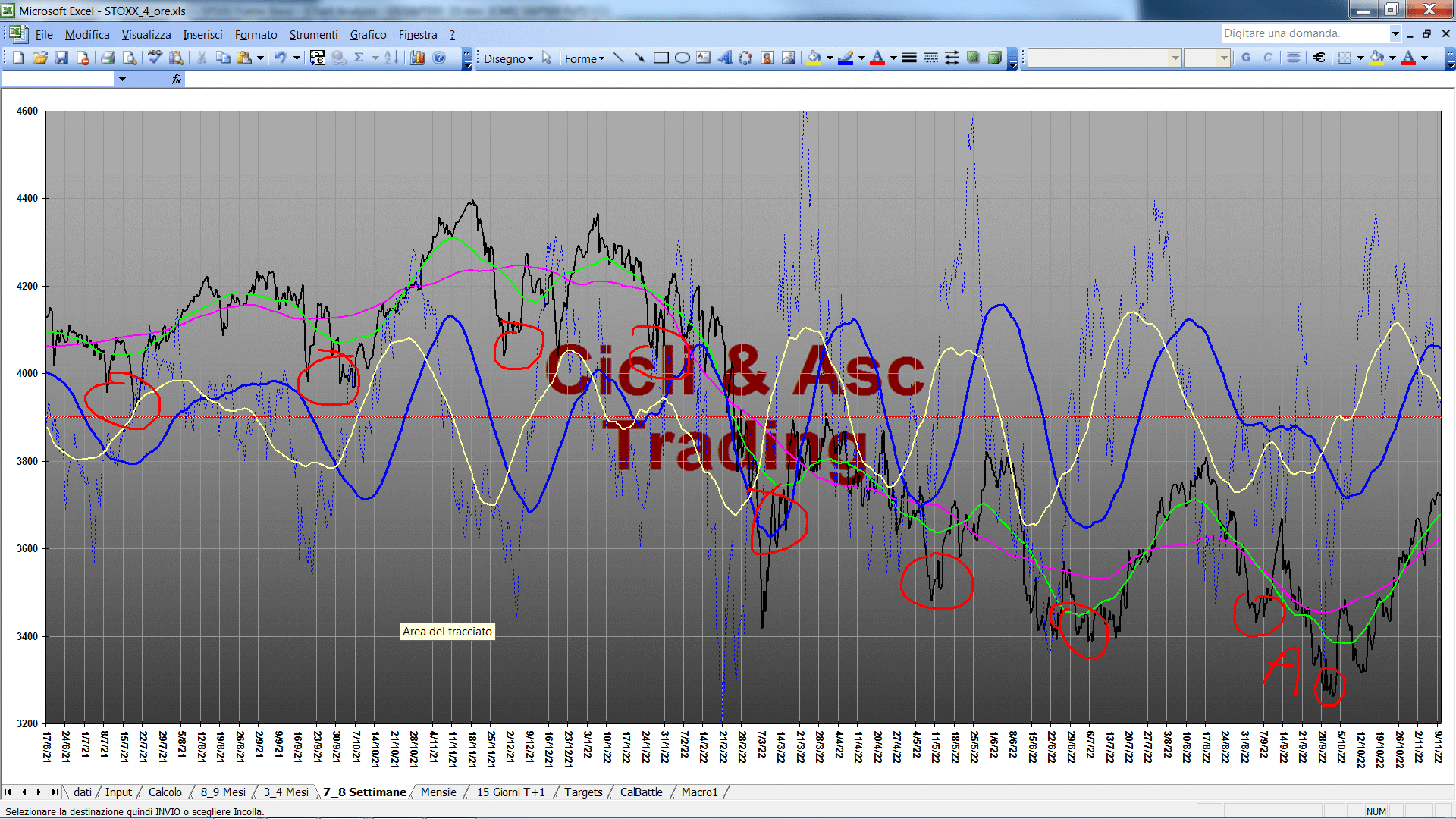Click the Copy icon in standard toolbar
This screenshot has width=1456, height=819.
point(223,58)
